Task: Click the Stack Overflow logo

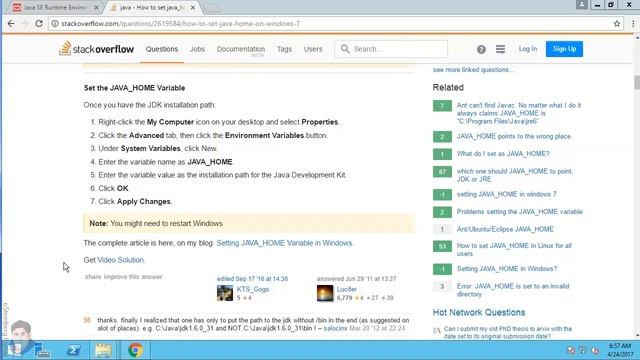Action: [x=96, y=49]
